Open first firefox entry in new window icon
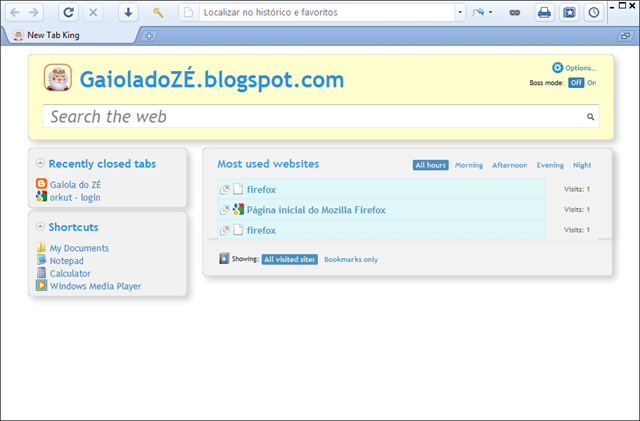 click(x=224, y=189)
